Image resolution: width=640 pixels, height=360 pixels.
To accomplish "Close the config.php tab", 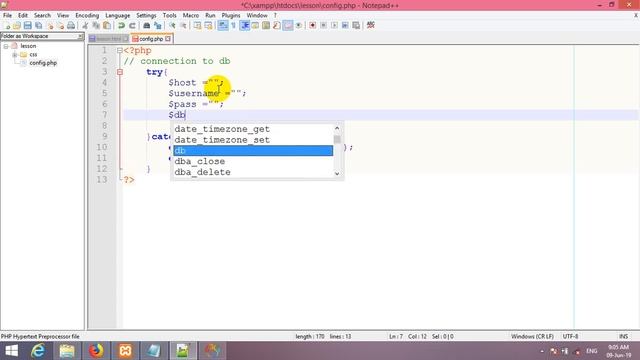I will tap(168, 39).
